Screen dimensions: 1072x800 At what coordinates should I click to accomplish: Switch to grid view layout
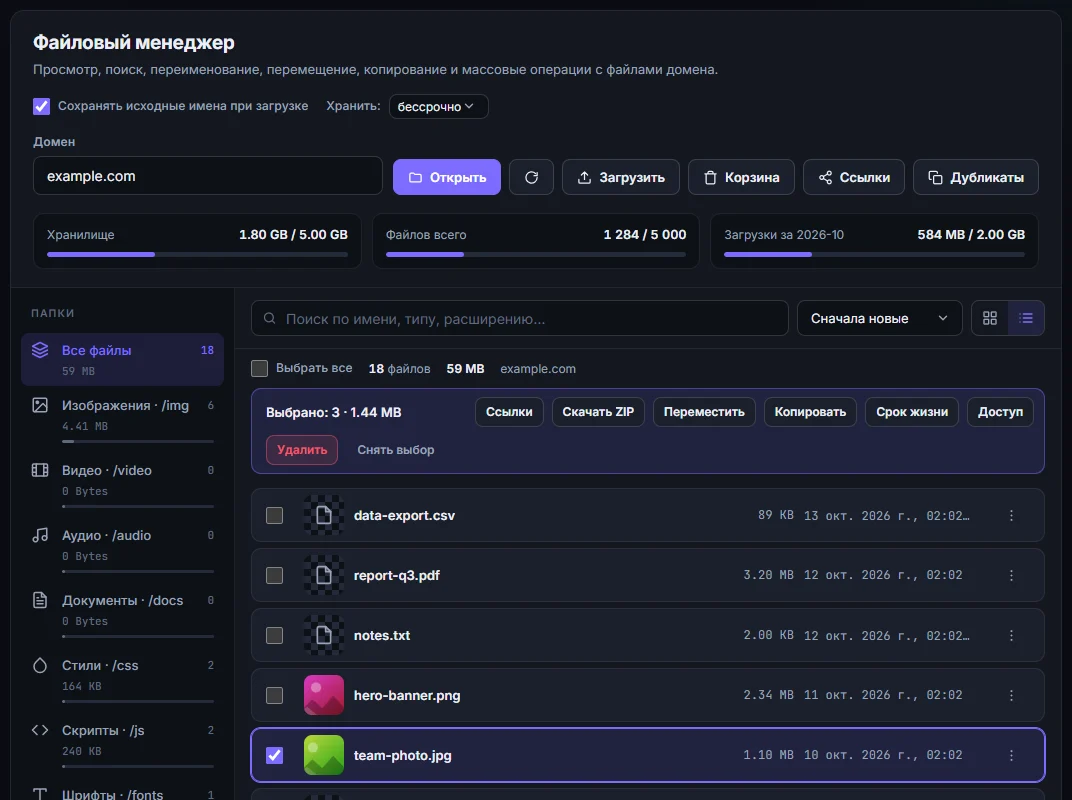990,318
